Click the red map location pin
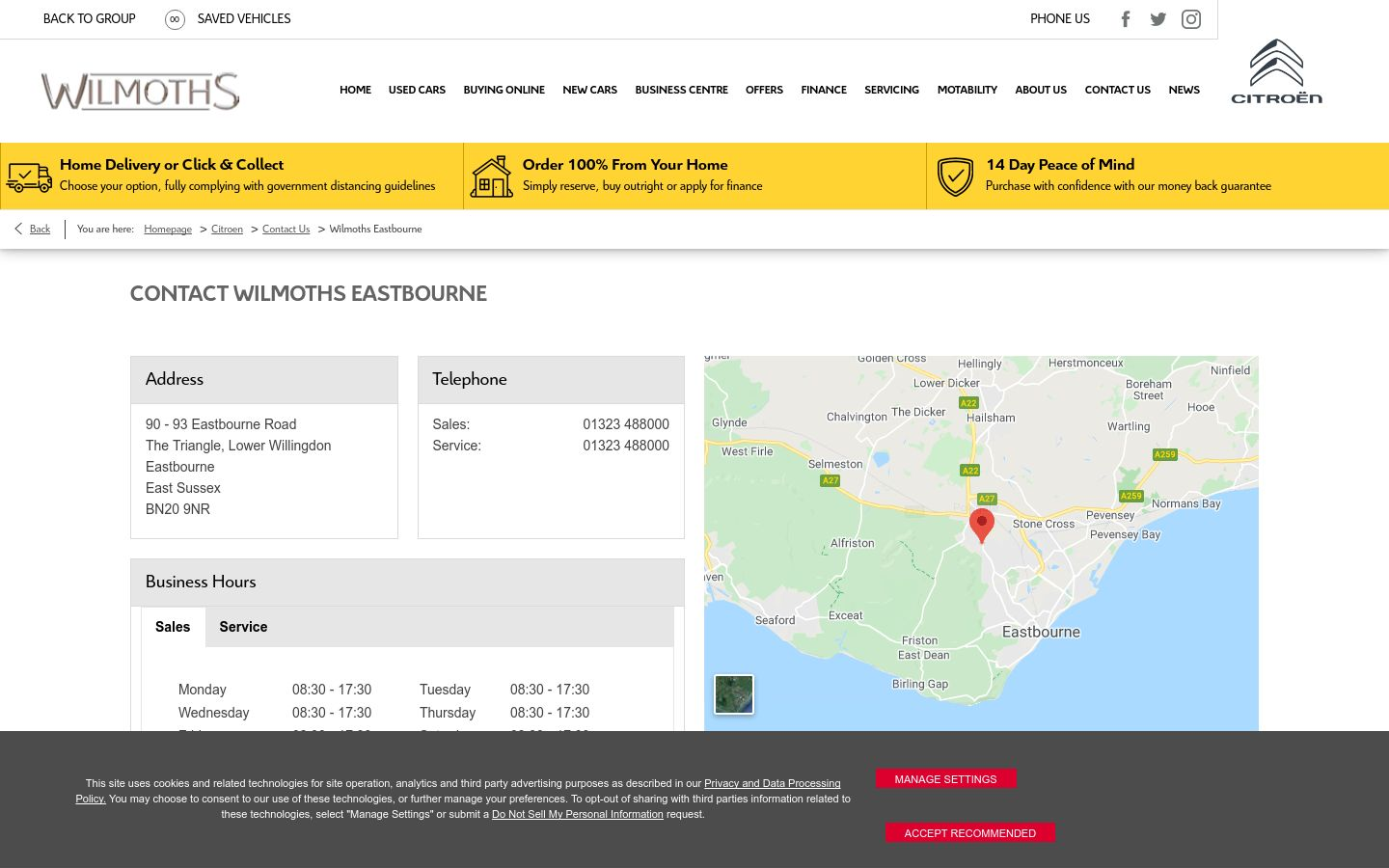1389x868 pixels. pyautogui.click(x=982, y=526)
